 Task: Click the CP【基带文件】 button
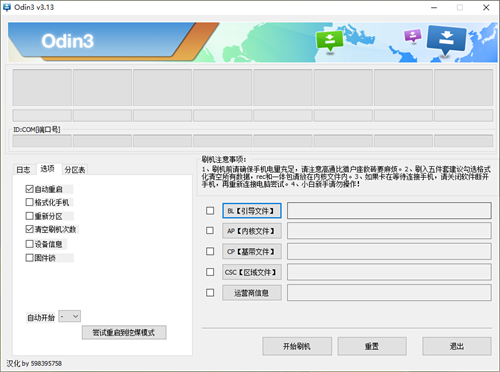click(x=252, y=251)
